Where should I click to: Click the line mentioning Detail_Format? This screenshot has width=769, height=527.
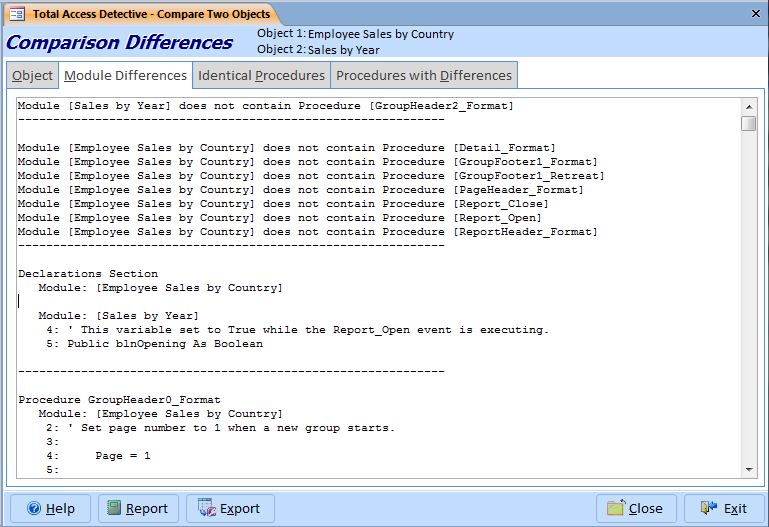[x=286, y=148]
